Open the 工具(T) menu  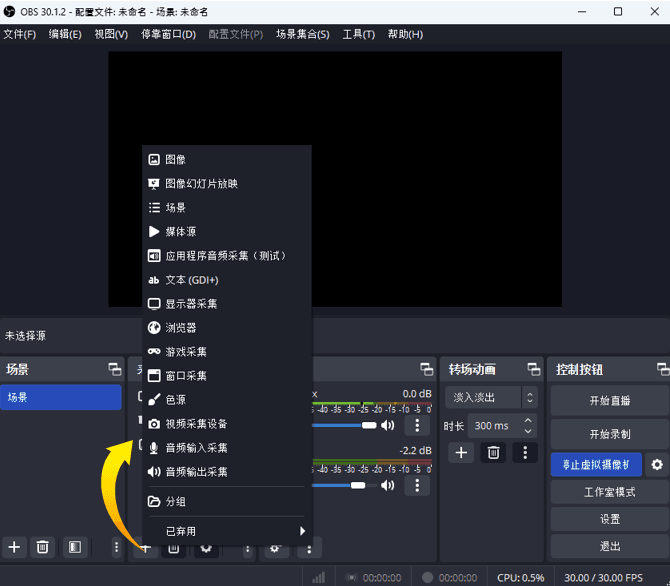click(358, 34)
